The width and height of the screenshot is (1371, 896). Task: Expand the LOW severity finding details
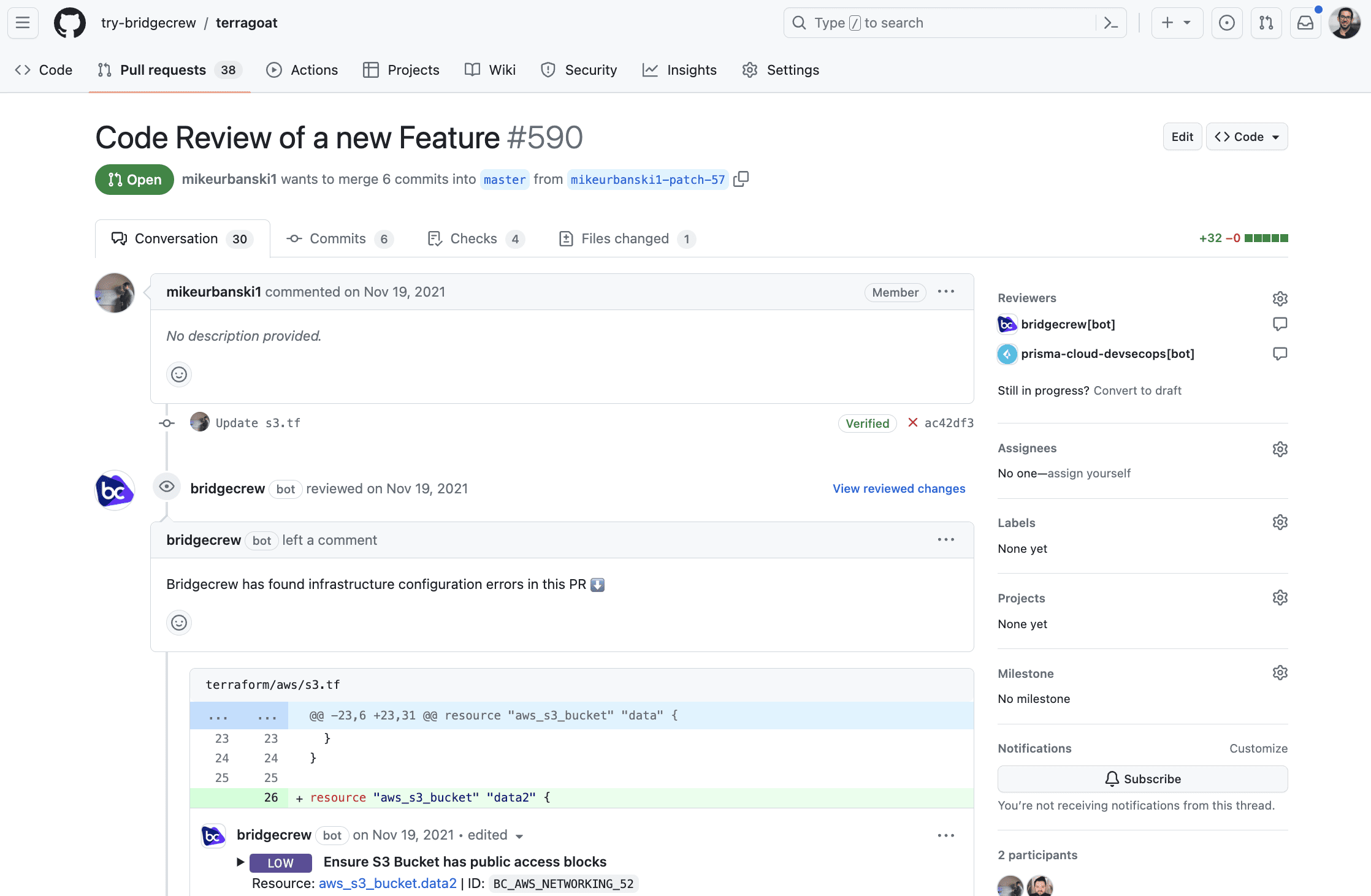(241, 862)
